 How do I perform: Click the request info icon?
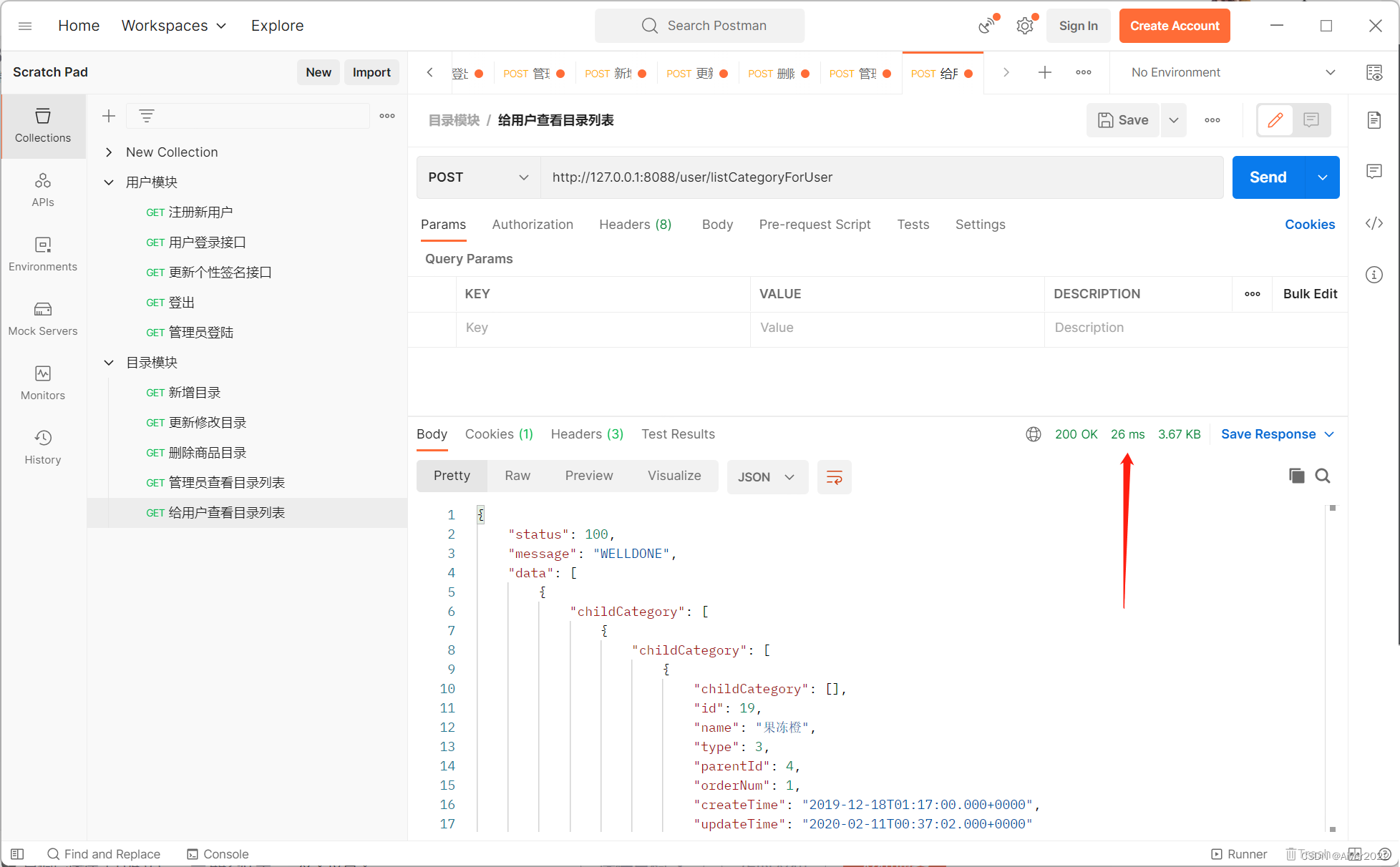[1374, 275]
